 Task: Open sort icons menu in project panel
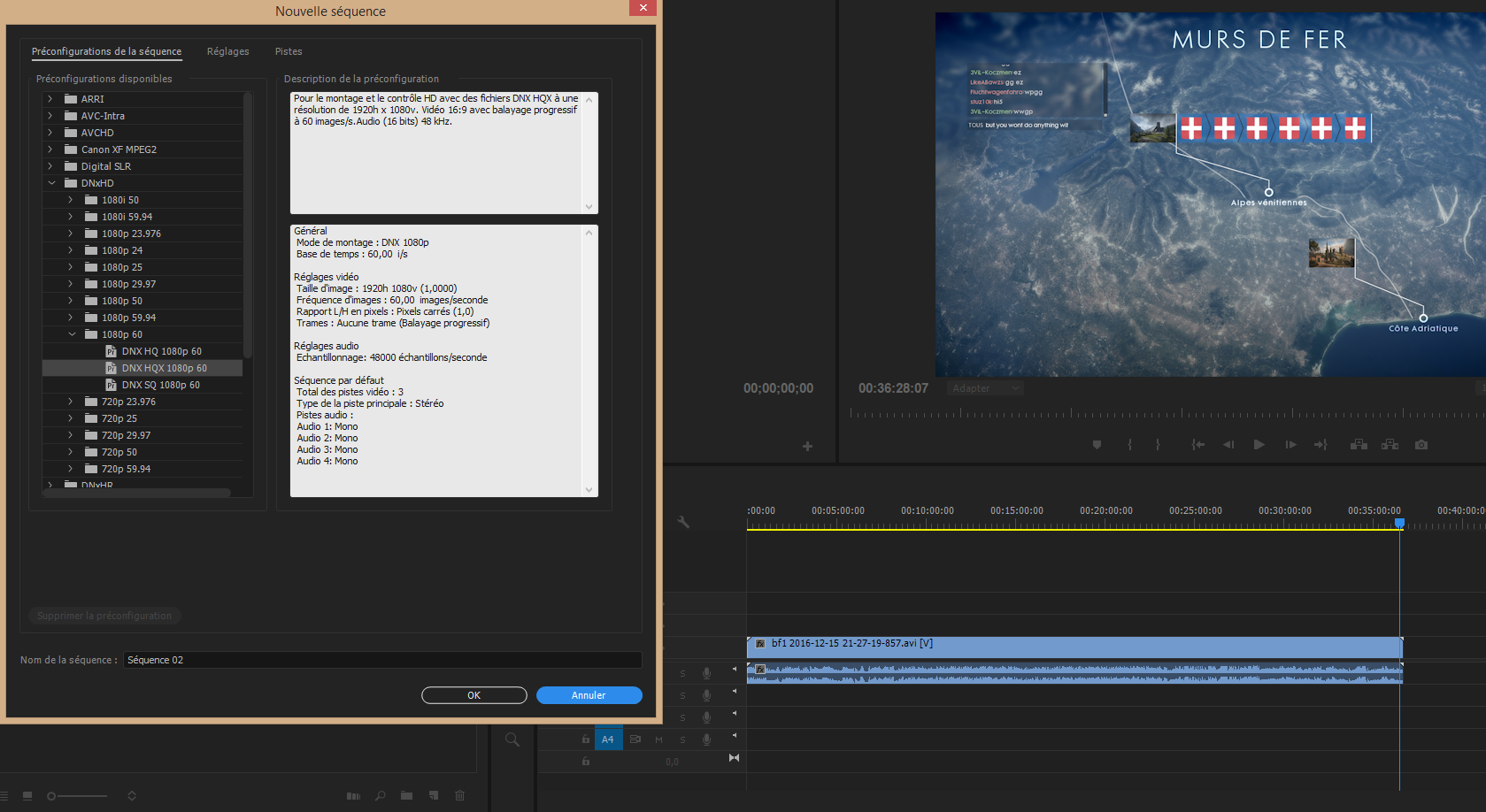(132, 796)
